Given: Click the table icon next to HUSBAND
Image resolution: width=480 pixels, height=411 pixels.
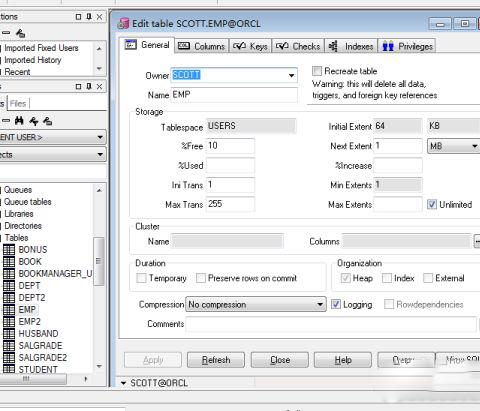Looking at the screenshot, I should coord(9,334).
